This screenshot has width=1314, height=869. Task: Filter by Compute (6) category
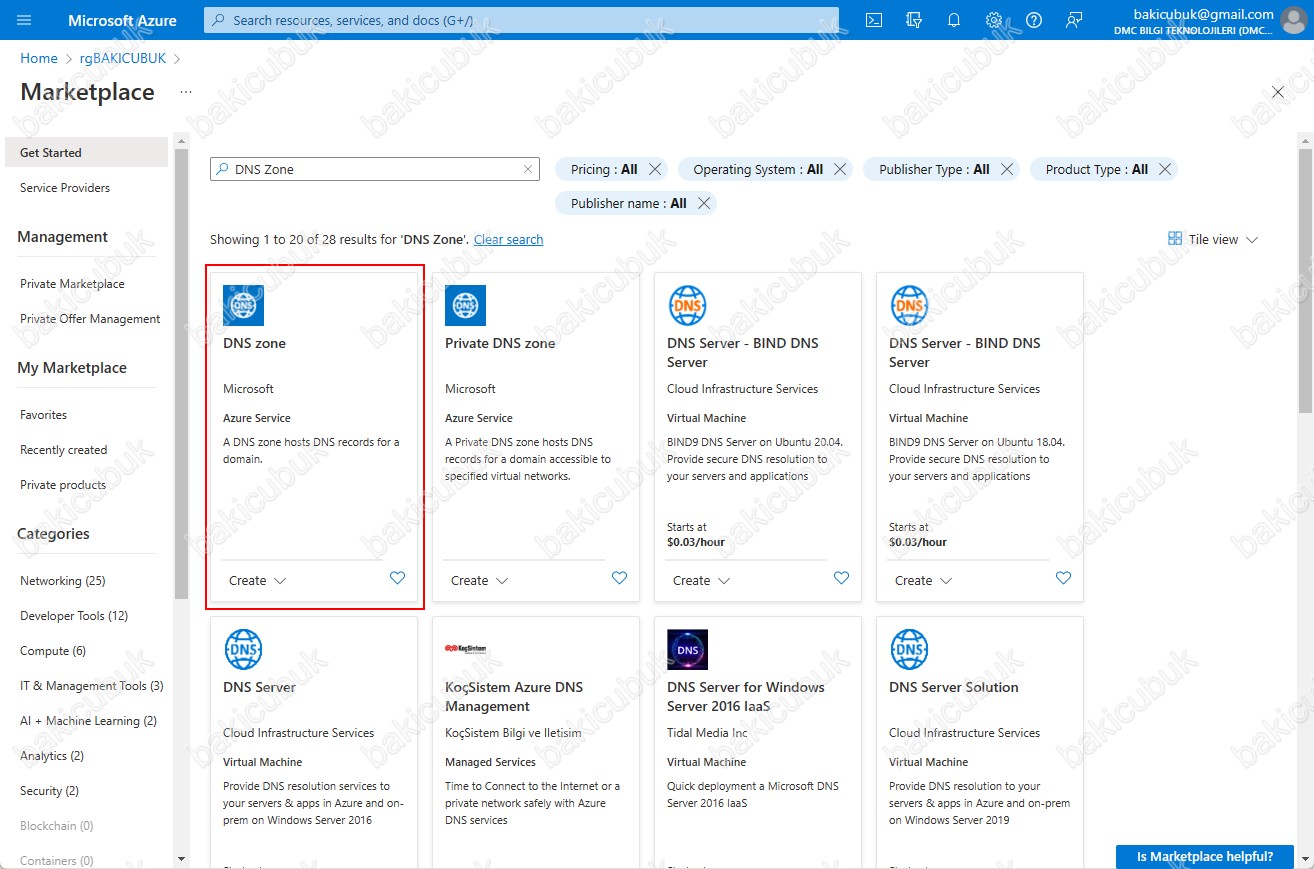[53, 651]
